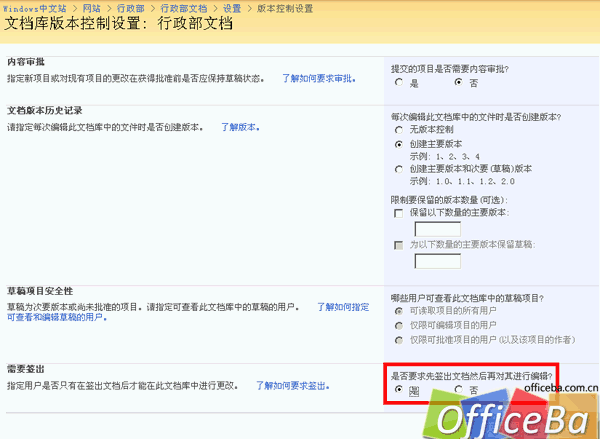Go to the 网站 breadcrumb link
600x439 pixels.
click(x=92, y=8)
